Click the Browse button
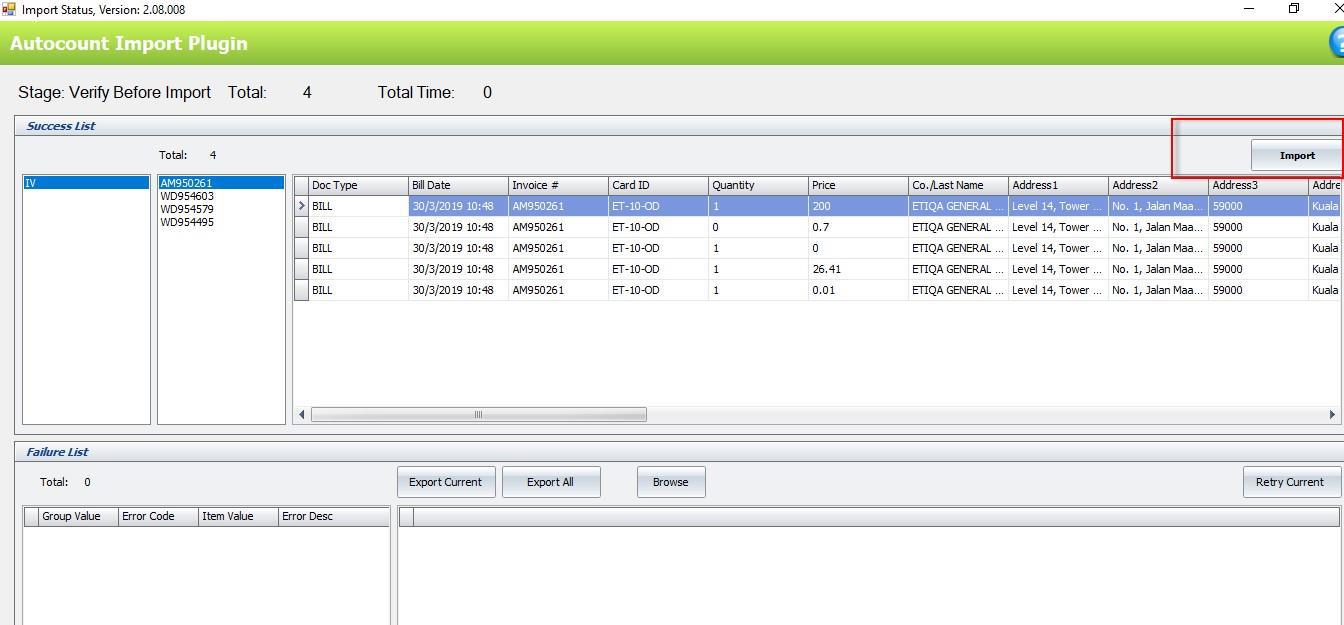The height and width of the screenshot is (625, 1344). [670, 481]
